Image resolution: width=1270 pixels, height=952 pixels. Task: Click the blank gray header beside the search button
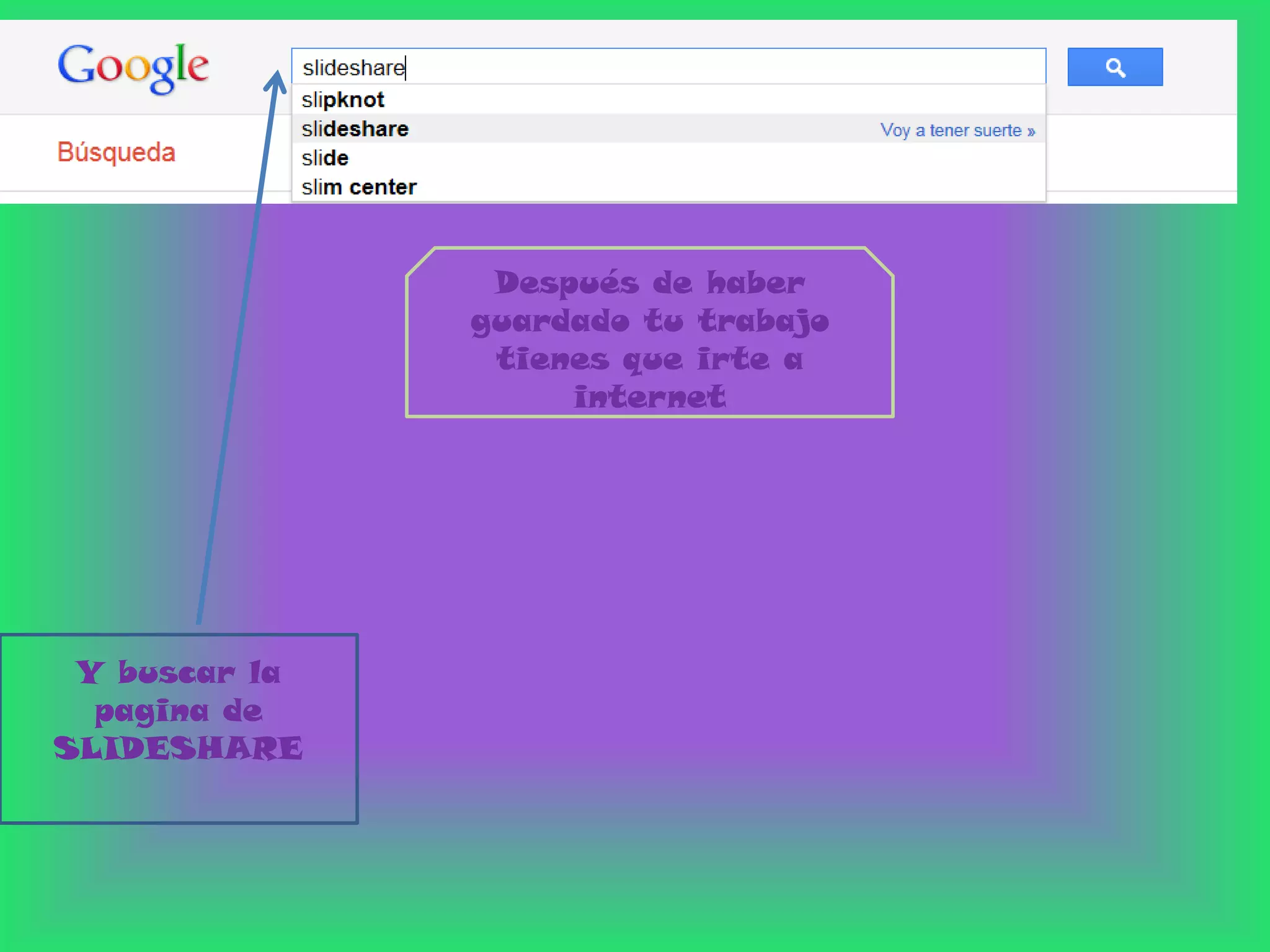(x=1200, y=67)
